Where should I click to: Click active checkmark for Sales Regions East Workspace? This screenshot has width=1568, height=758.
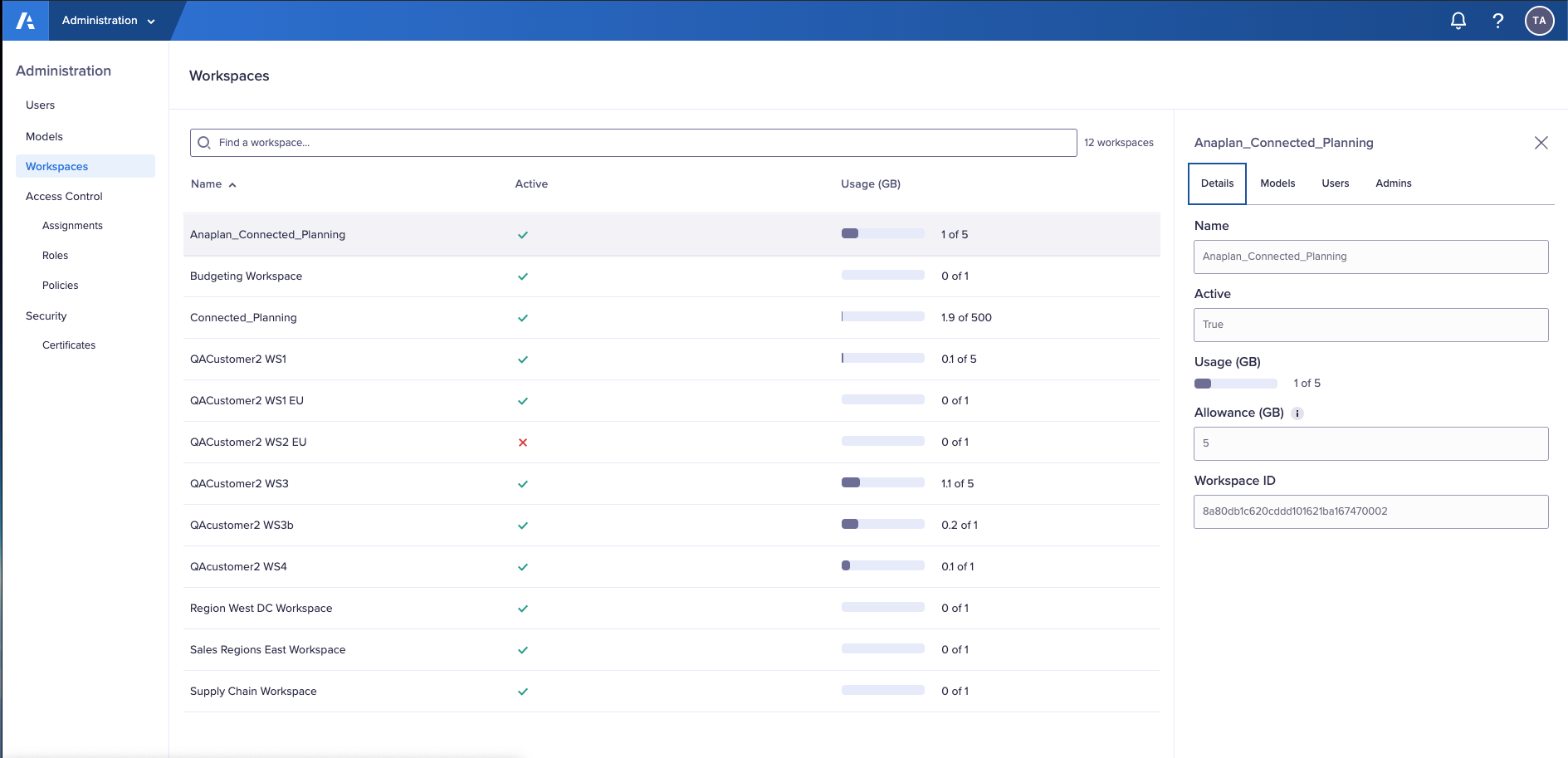point(523,650)
